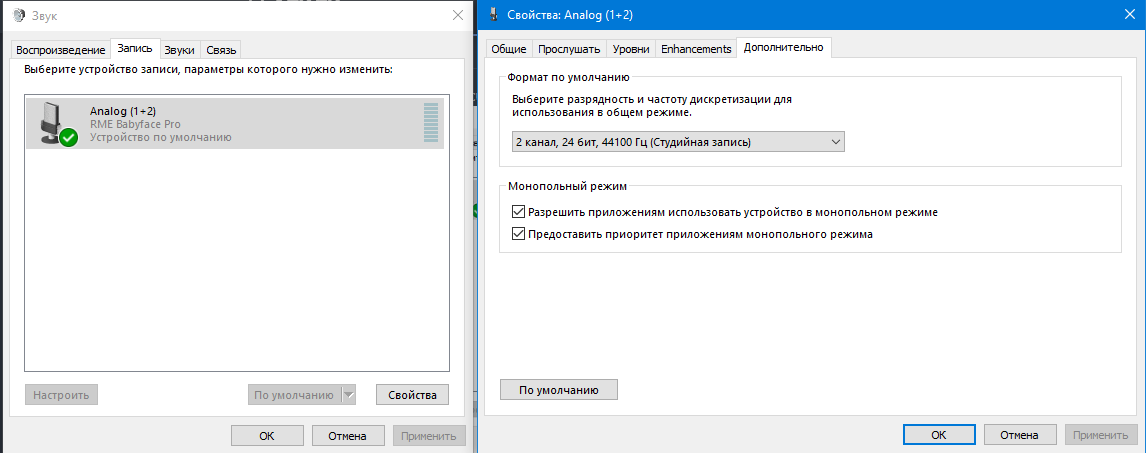The width and height of the screenshot is (1146, 453).
Task: Click the microphone device icon for Analog (1+2)
Action: coord(52,121)
